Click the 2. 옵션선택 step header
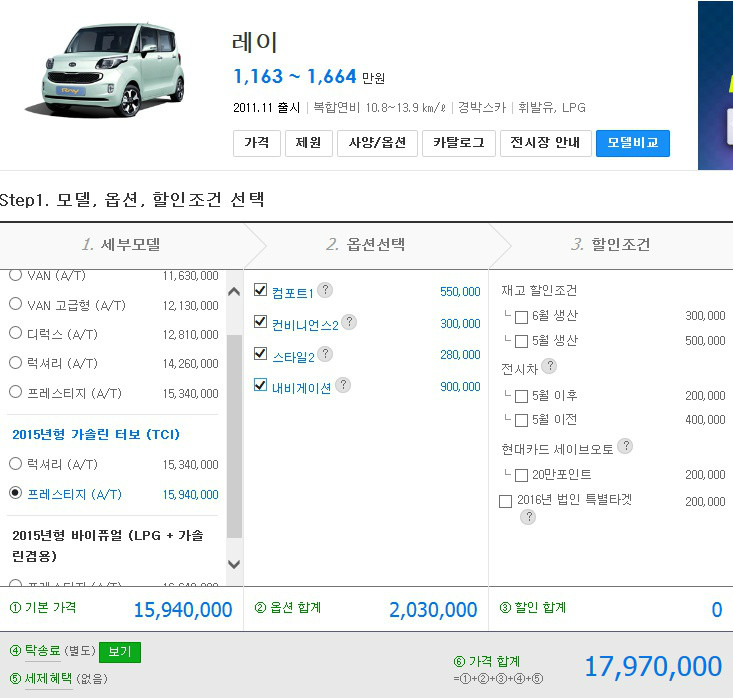 point(366,245)
